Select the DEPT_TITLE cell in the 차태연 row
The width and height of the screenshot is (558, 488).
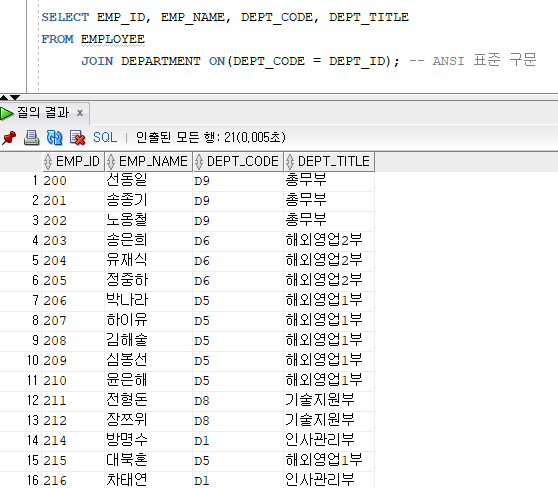329,479
